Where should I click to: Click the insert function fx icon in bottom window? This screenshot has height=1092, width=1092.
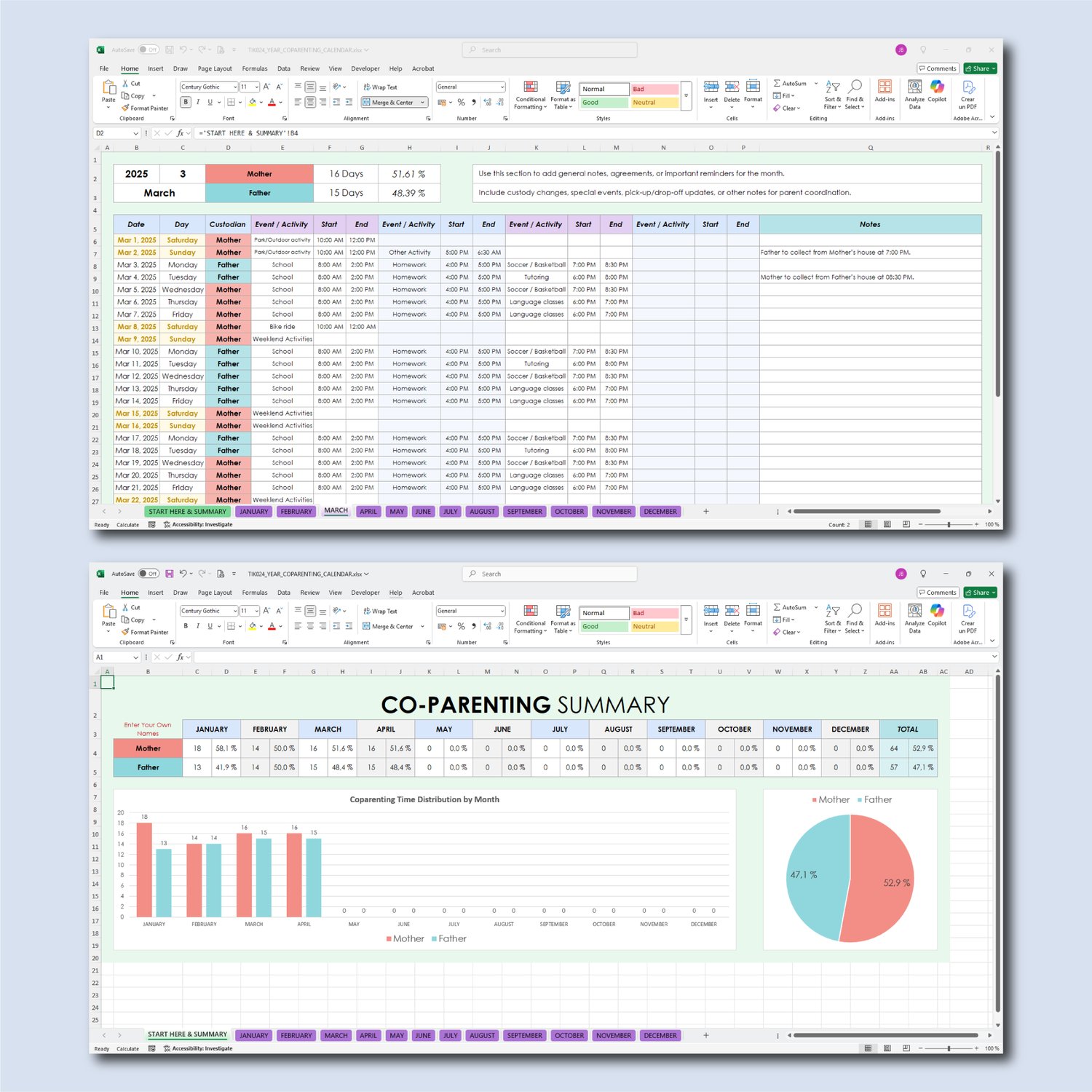181,657
